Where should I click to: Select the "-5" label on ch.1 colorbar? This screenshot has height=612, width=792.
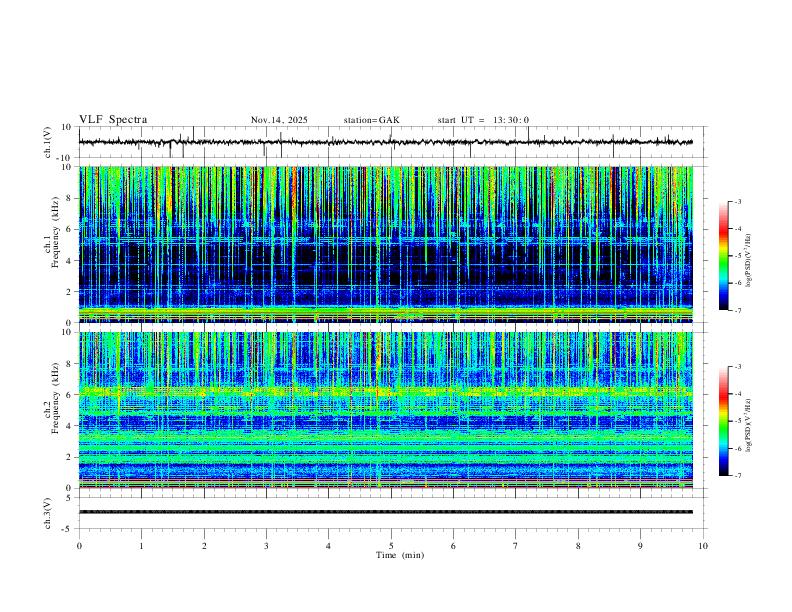[737, 256]
